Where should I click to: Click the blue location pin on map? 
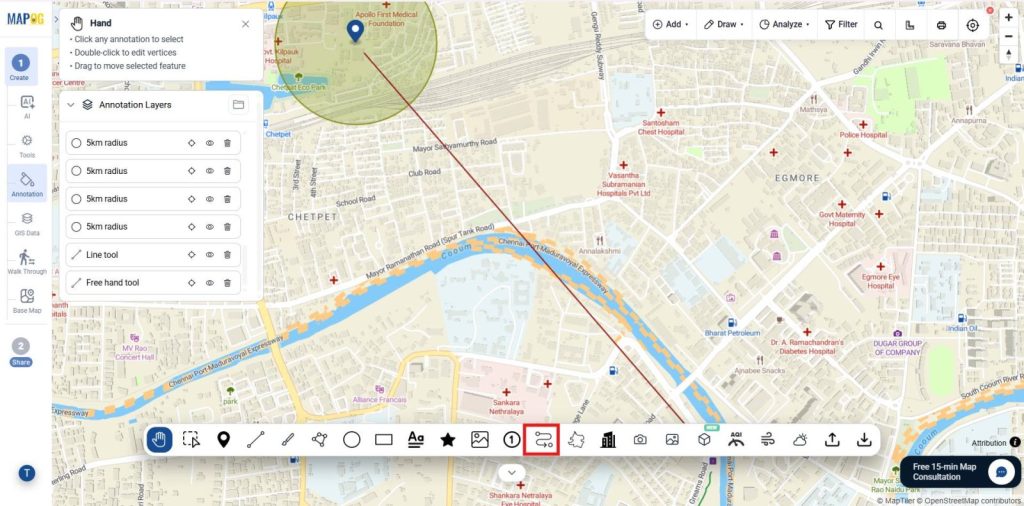point(355,31)
